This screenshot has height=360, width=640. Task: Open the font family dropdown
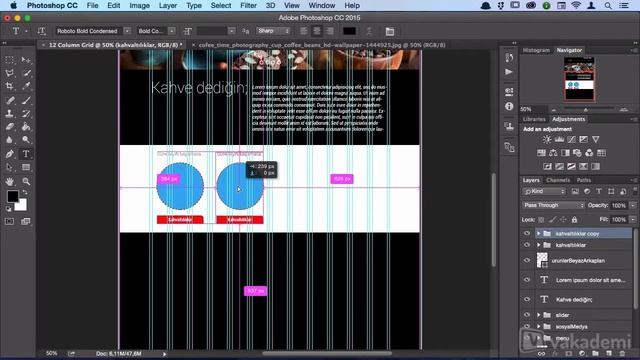[127, 31]
